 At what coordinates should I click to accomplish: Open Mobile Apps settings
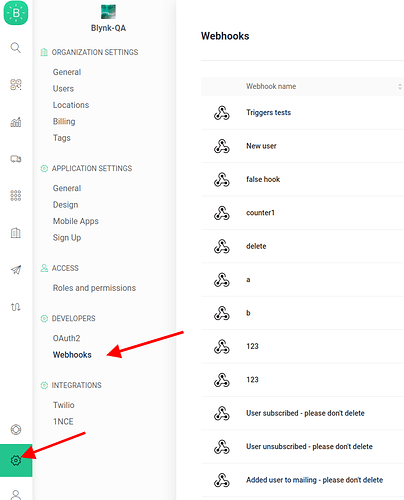(x=76, y=221)
